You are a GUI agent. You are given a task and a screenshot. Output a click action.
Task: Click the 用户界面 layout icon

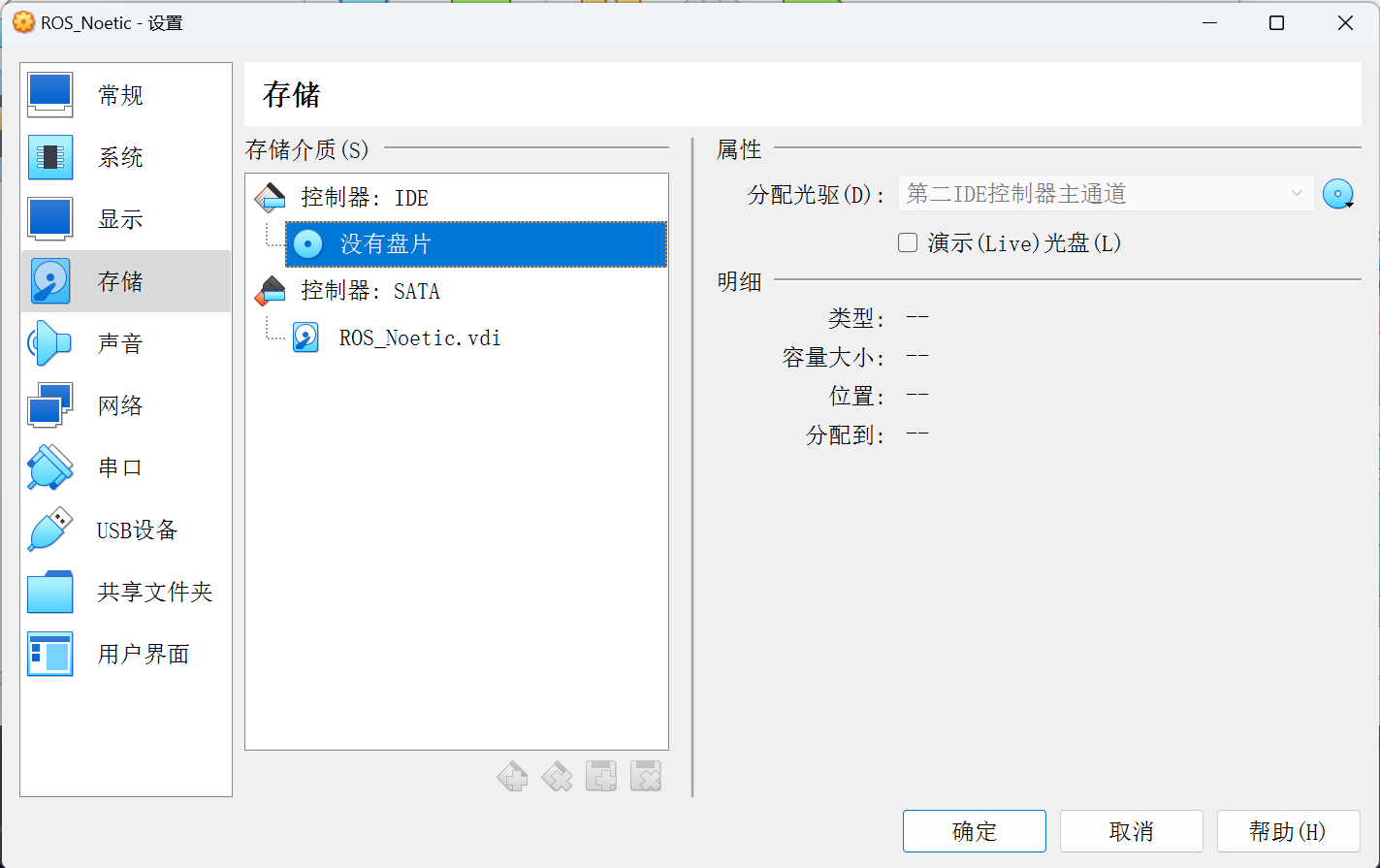click(x=50, y=654)
